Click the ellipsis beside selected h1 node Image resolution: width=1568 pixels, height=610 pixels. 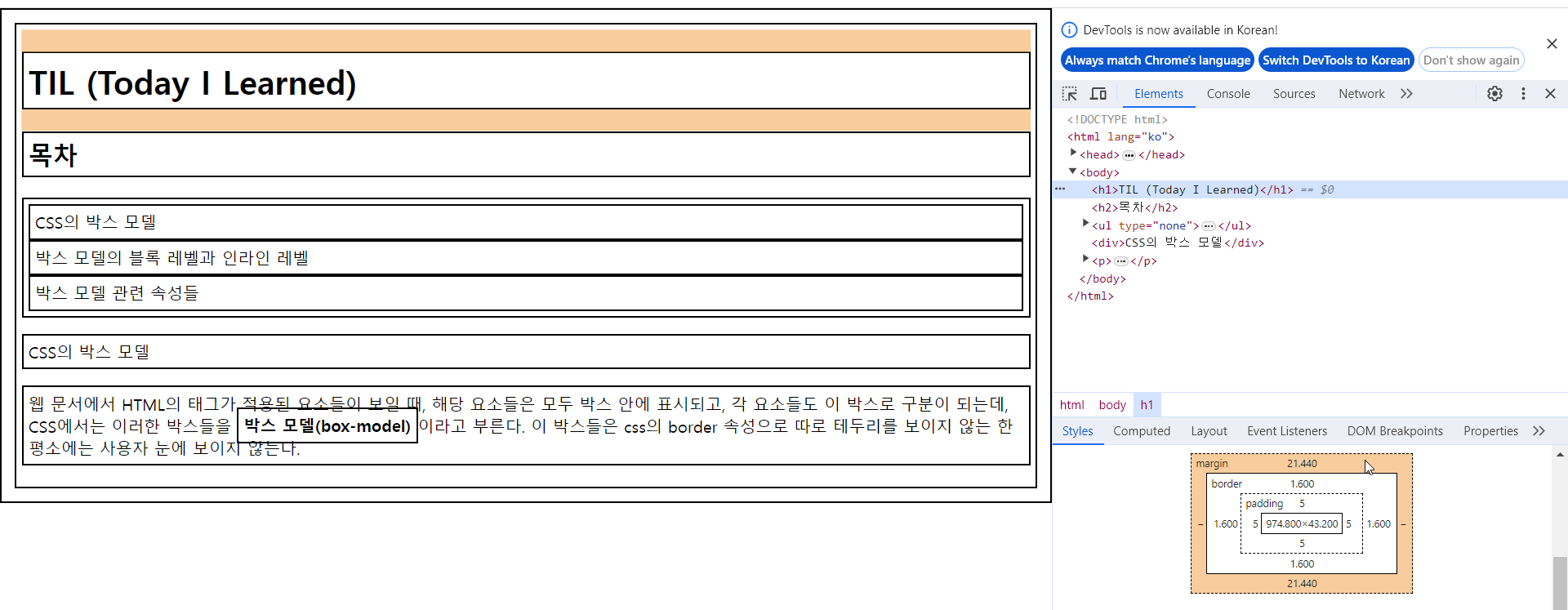(x=1060, y=189)
